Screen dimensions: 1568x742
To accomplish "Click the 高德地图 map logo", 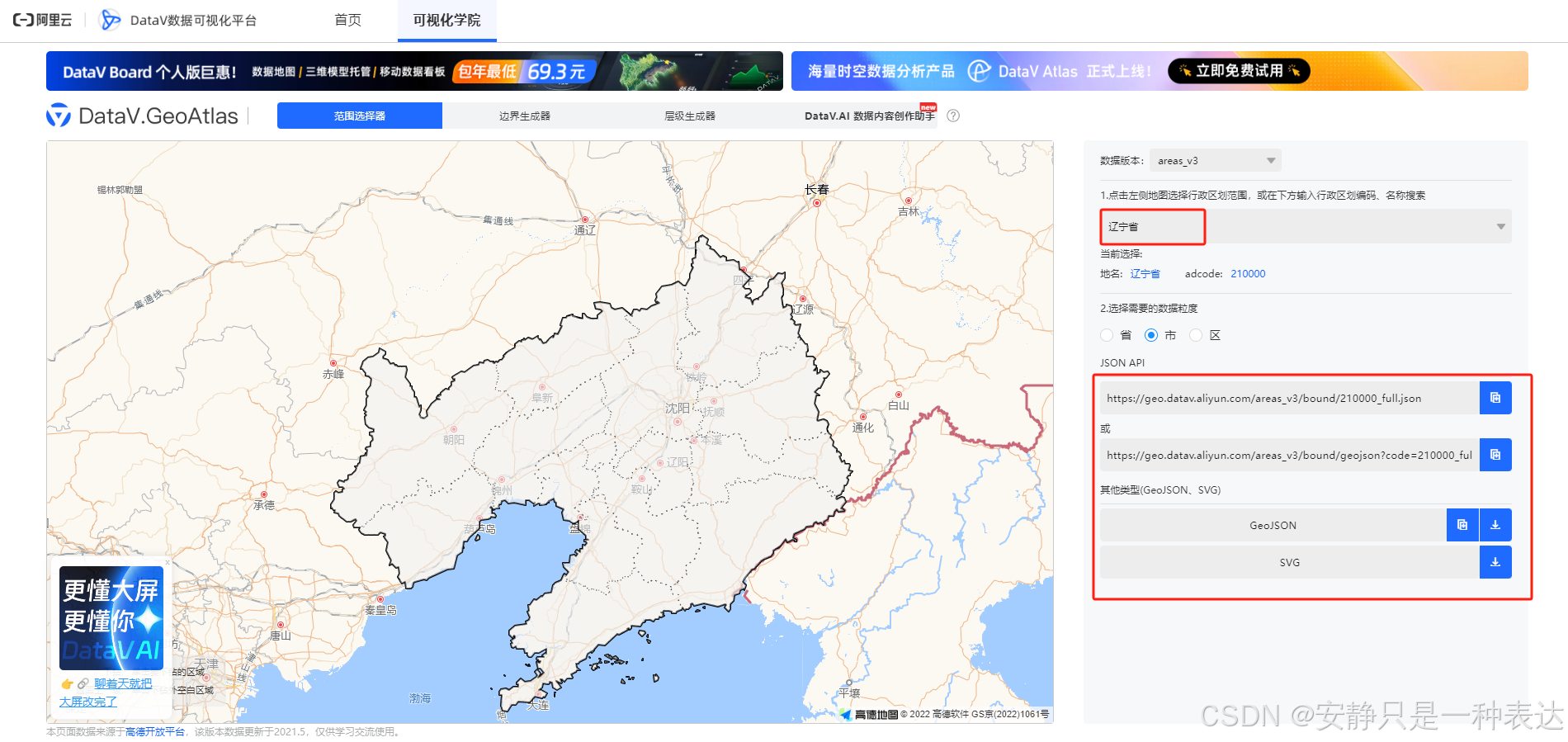I will coord(869,714).
